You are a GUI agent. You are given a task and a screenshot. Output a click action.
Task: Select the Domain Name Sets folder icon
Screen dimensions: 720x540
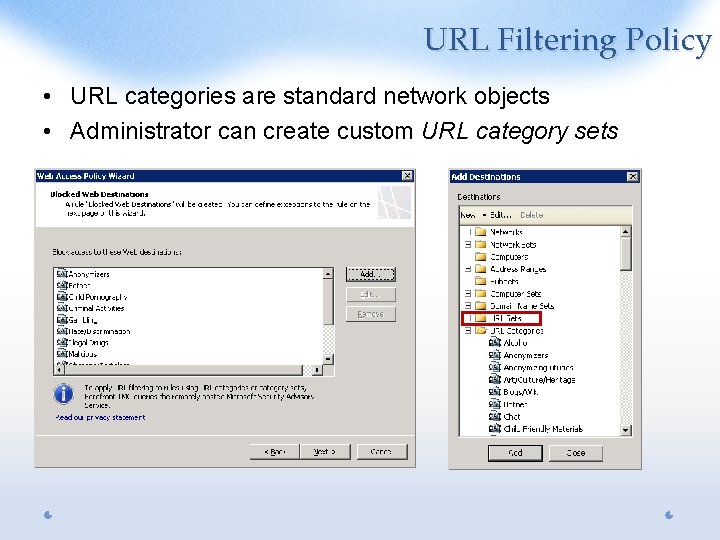click(x=481, y=305)
